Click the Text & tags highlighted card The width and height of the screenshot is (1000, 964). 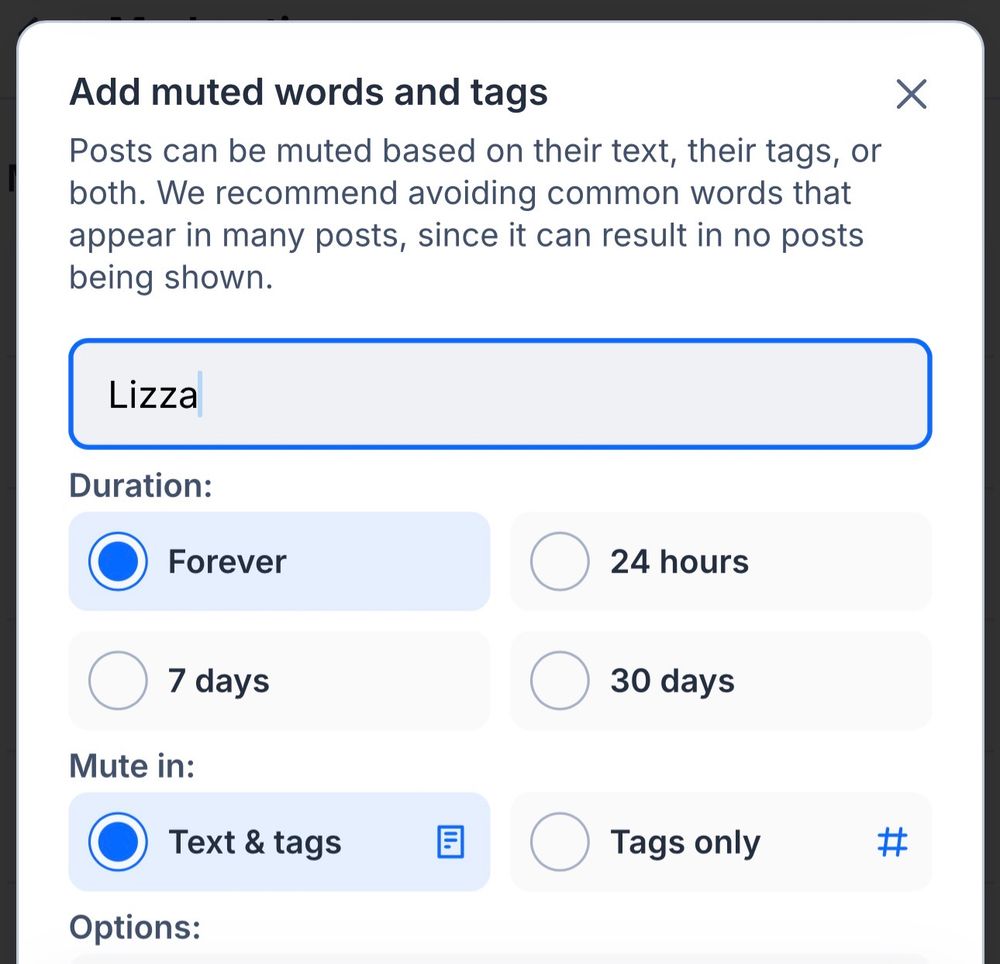coord(280,842)
